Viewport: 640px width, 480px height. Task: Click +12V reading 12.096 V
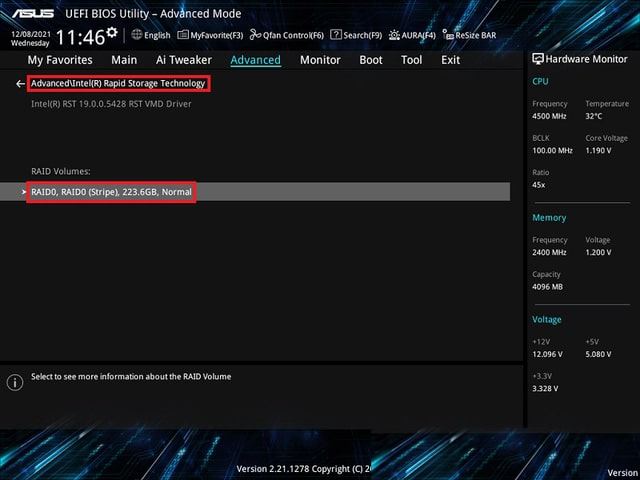coord(547,354)
